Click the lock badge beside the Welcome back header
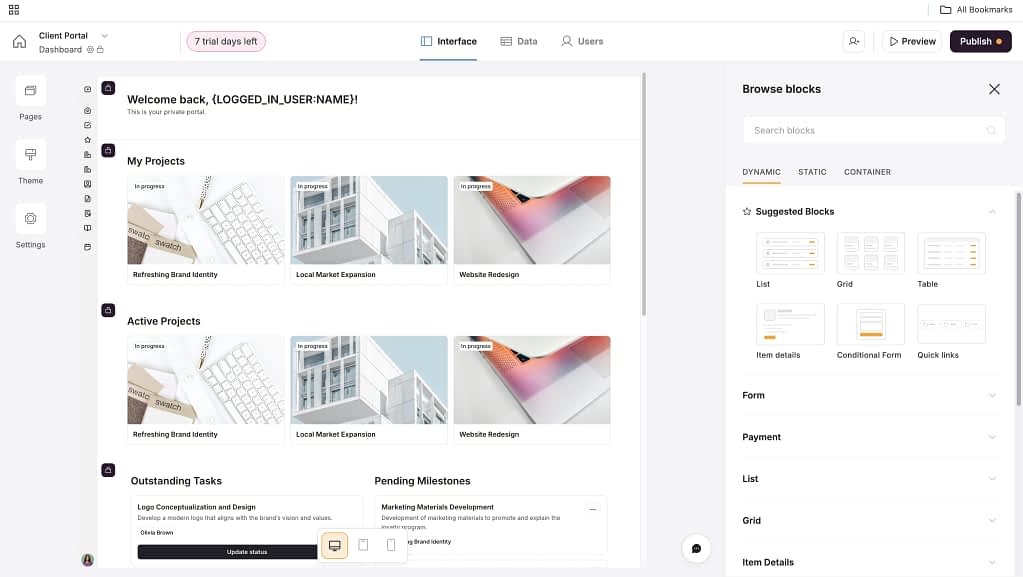Screen dimensions: 1023x577 click(x=108, y=88)
